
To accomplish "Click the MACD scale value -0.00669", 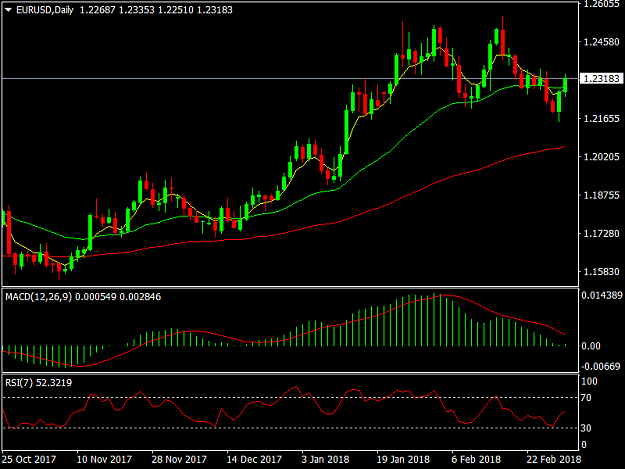I will [x=601, y=367].
